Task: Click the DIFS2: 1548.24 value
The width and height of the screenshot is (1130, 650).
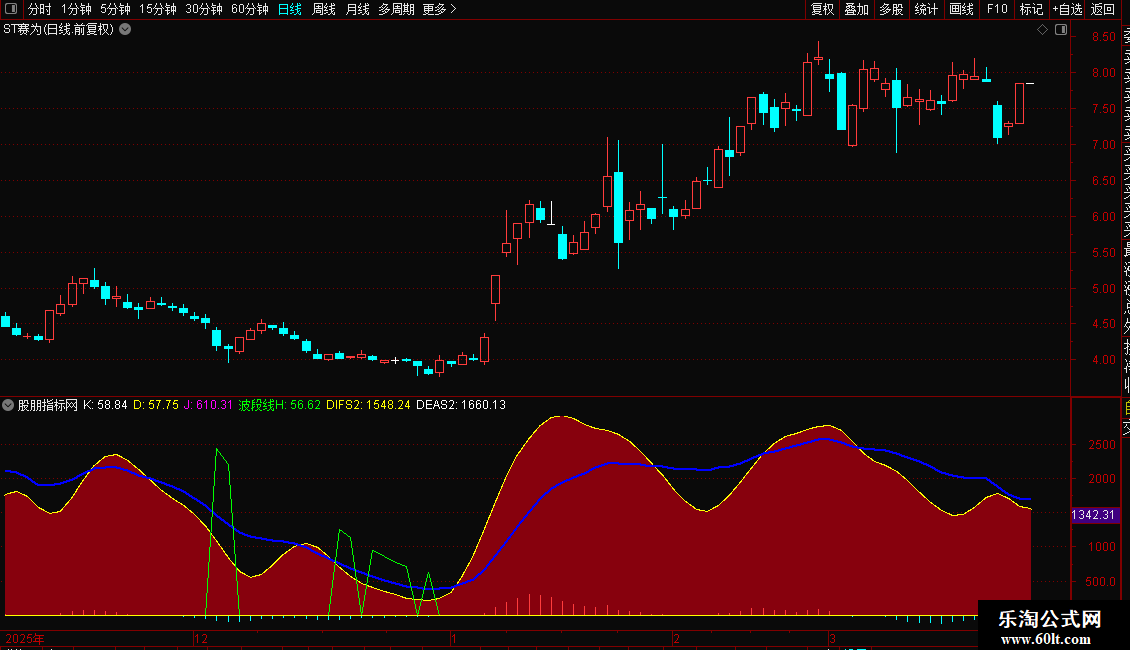Action: (368, 405)
